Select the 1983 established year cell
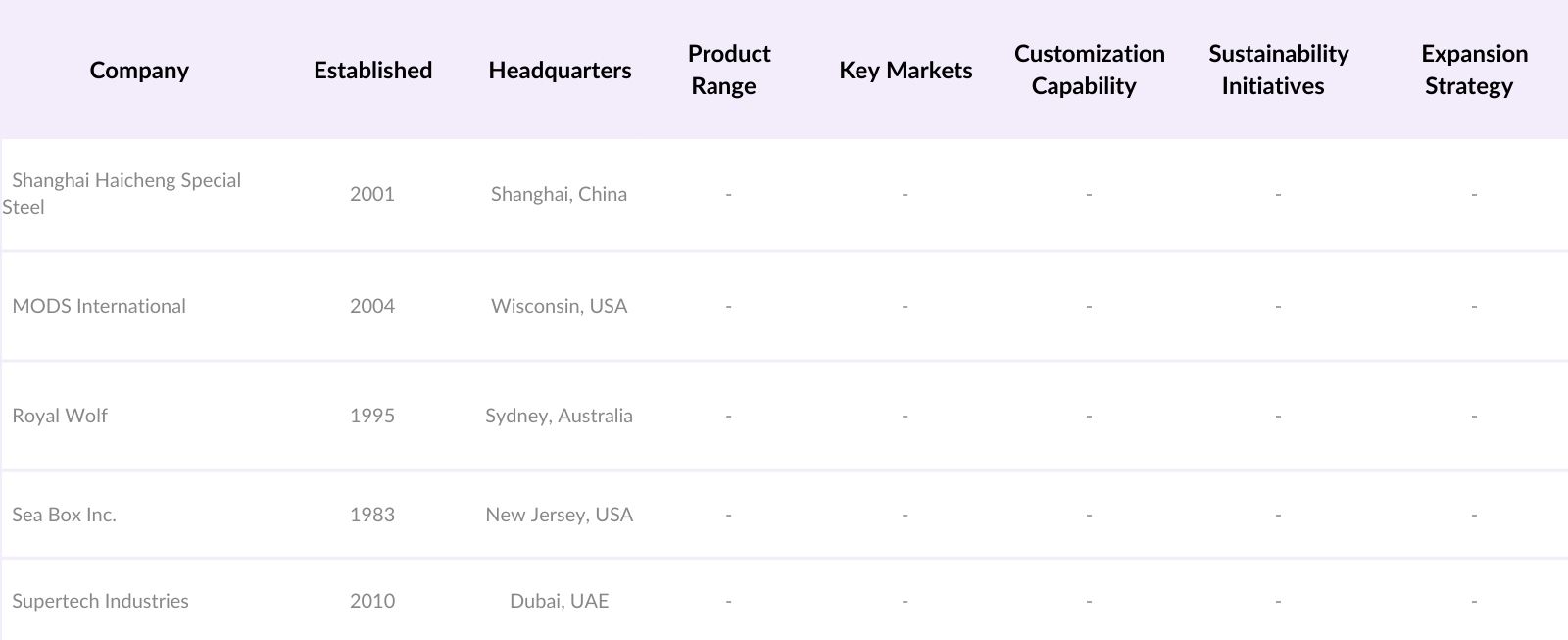The height and width of the screenshot is (640, 1568). (x=372, y=515)
